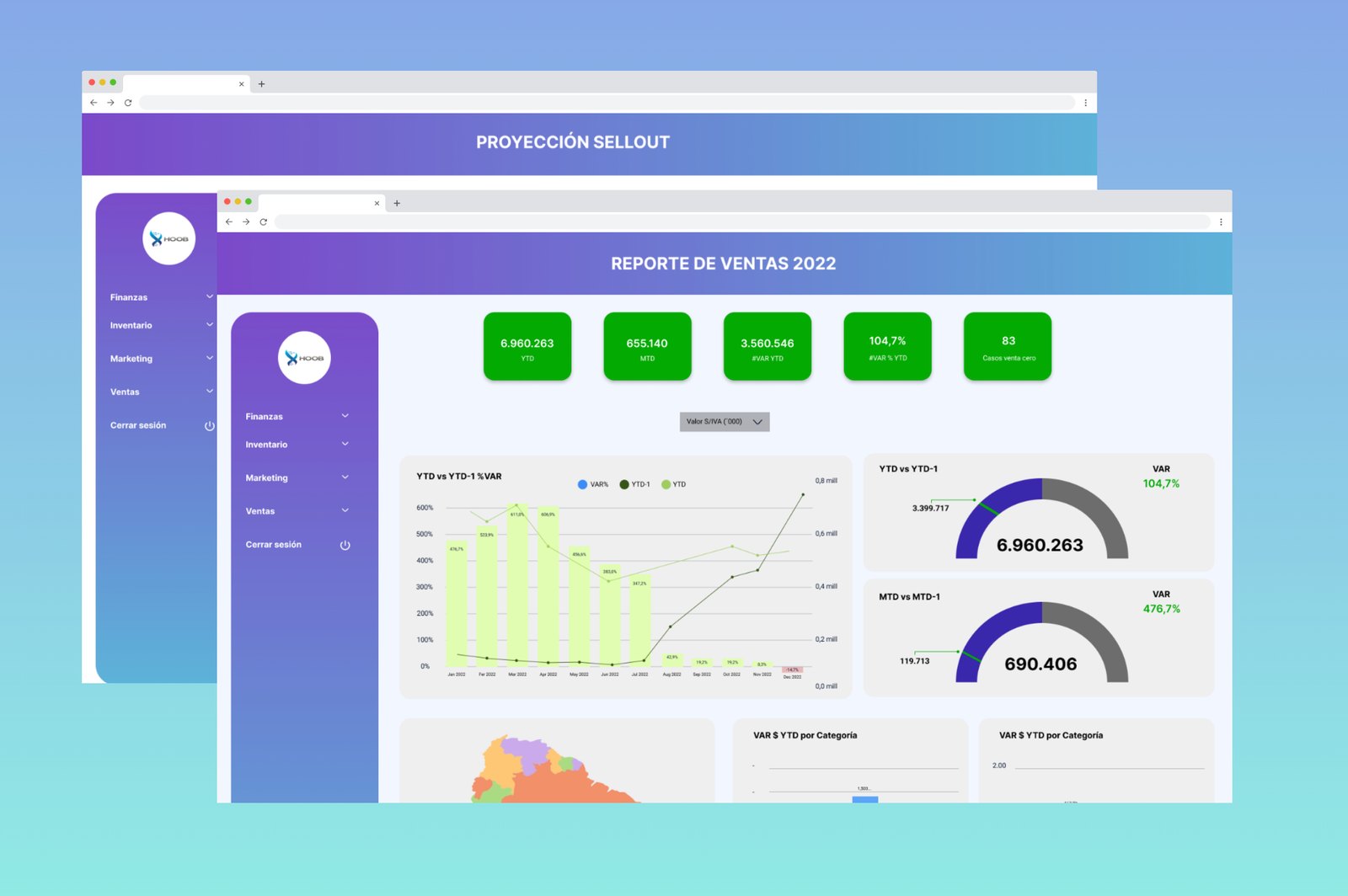
Task: Select Ventas in the front sidebar
Action: coord(260,511)
